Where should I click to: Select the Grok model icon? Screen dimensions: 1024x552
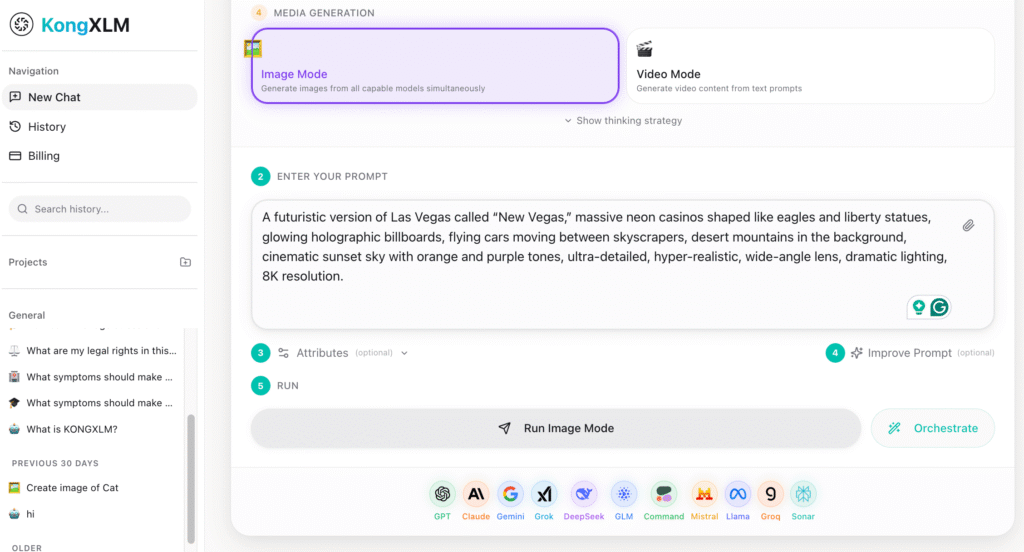[544, 494]
